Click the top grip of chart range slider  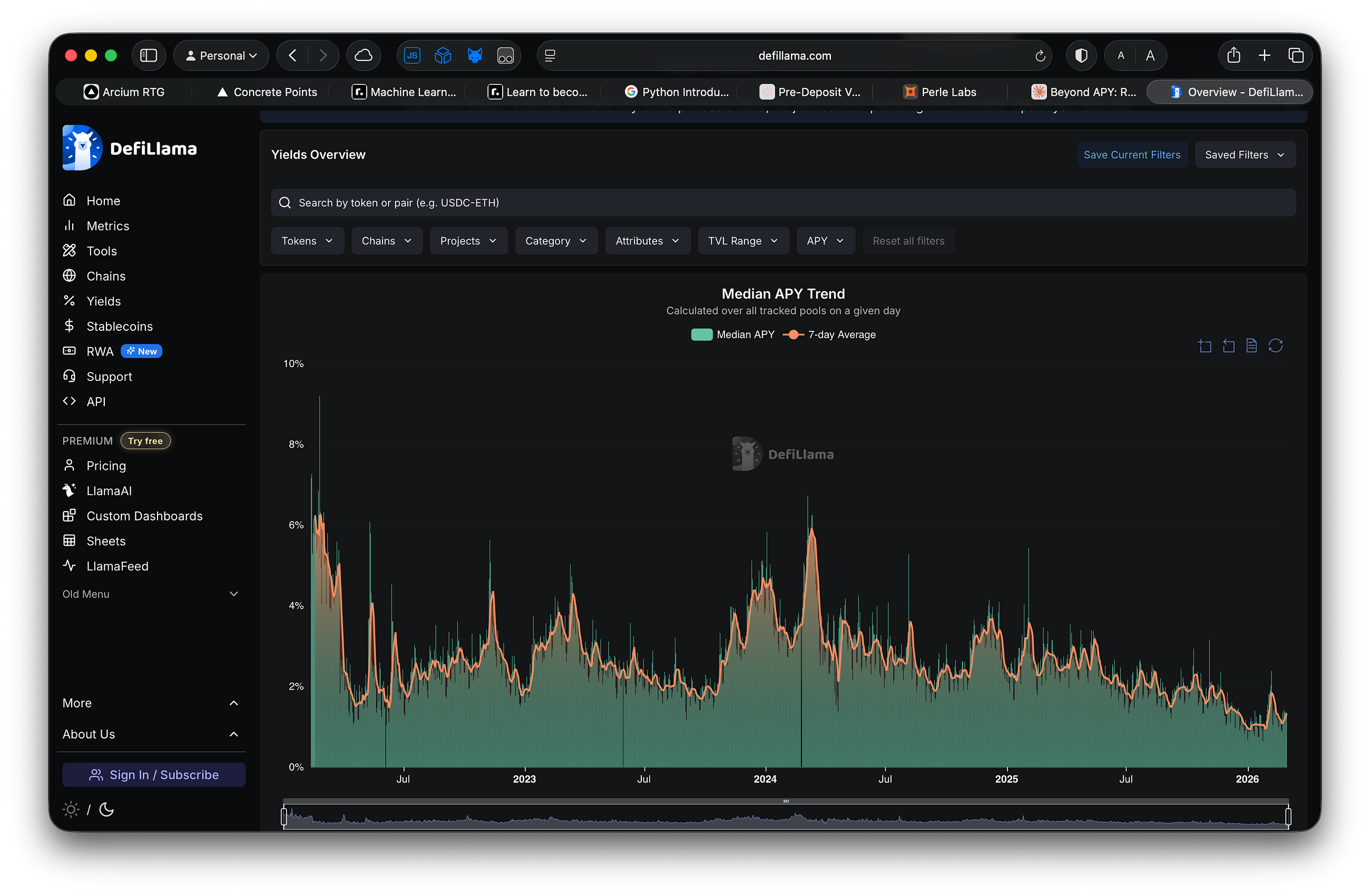point(786,801)
